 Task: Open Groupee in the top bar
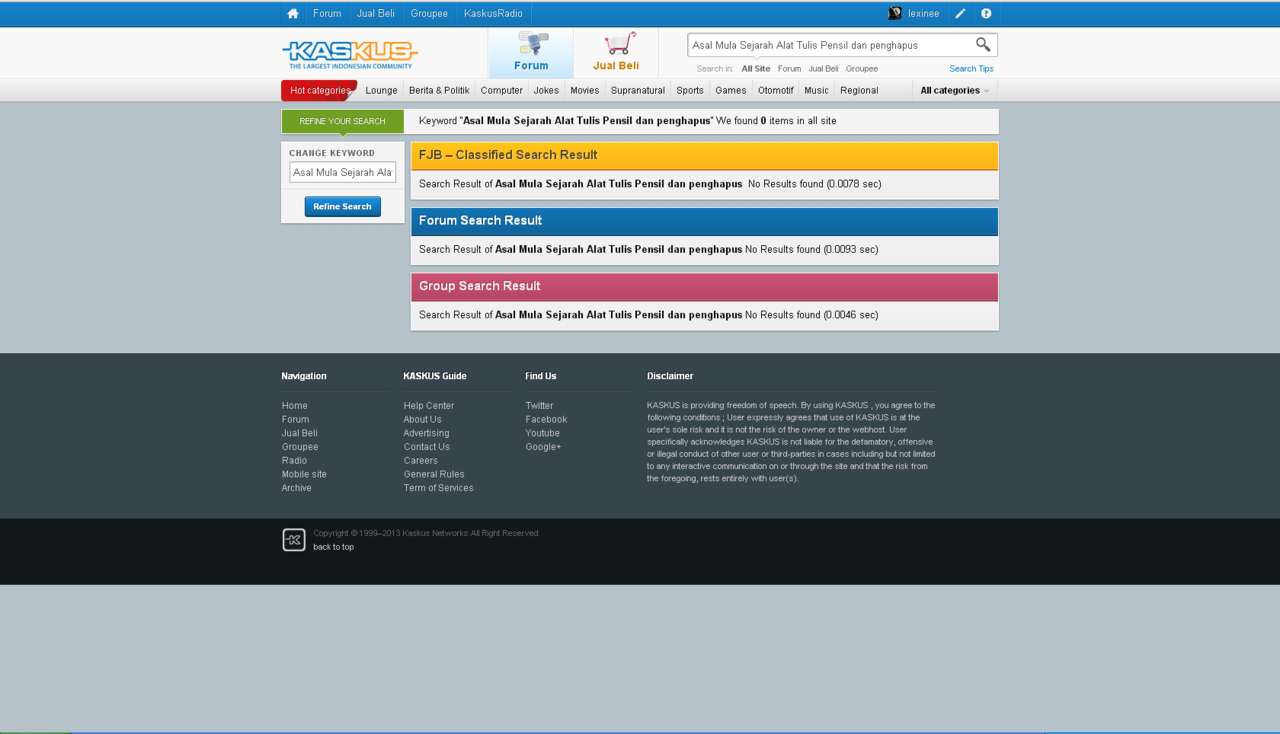click(x=429, y=14)
